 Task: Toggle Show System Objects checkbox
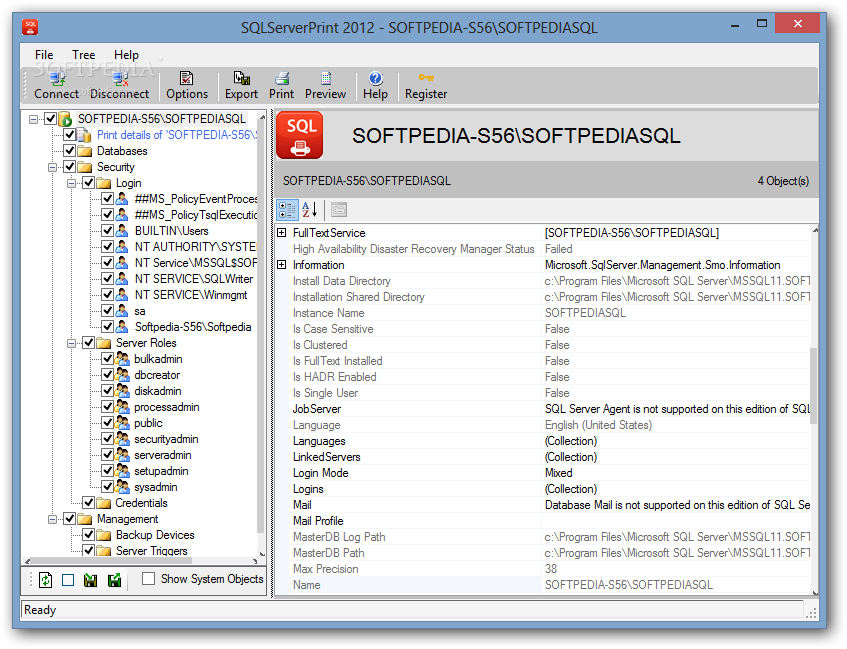coord(148,579)
